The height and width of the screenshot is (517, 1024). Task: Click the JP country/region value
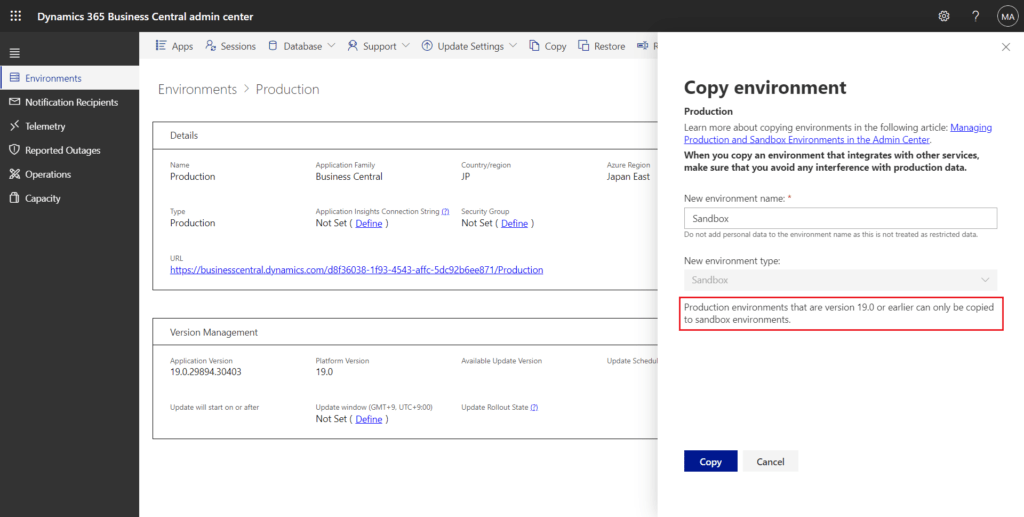click(466, 176)
